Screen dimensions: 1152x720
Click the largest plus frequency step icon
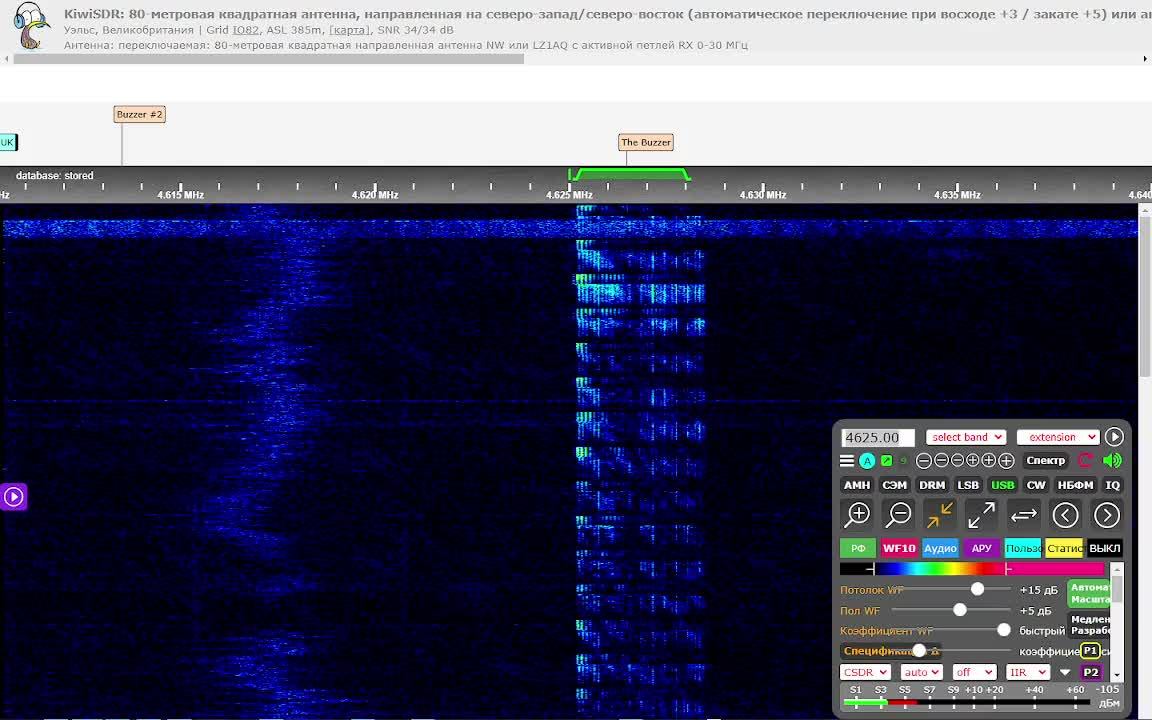1007,461
